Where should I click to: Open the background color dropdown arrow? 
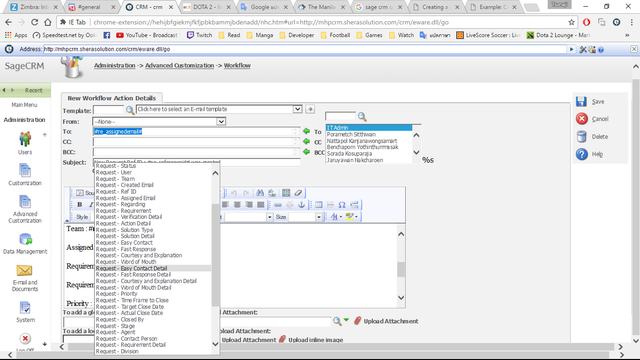coord(356,217)
